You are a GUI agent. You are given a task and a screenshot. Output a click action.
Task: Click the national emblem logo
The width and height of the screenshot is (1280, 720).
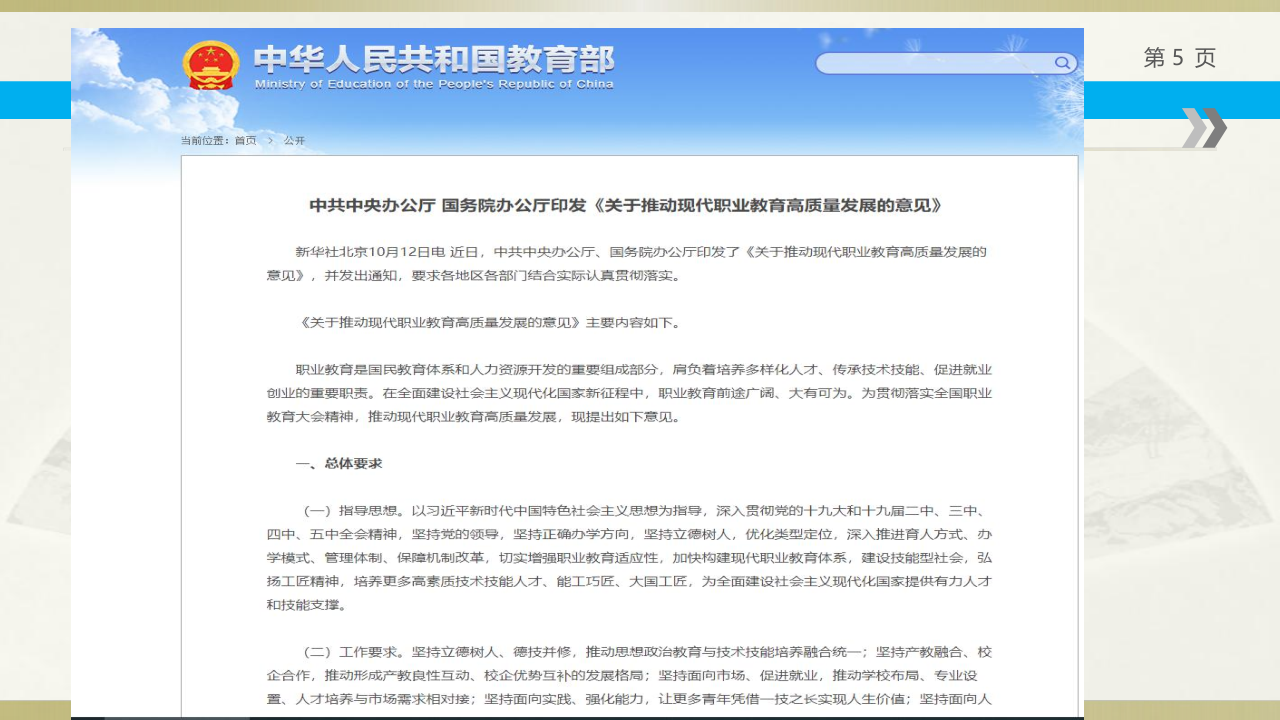point(211,65)
